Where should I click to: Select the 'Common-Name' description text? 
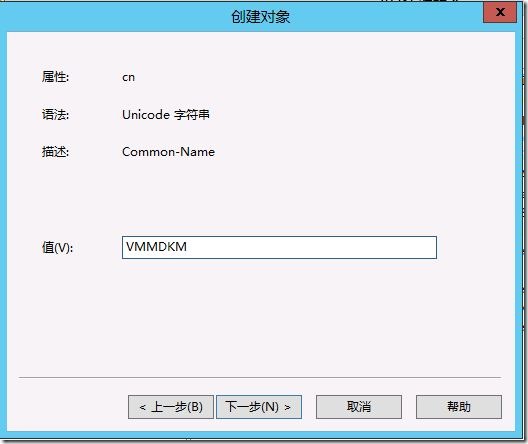[x=168, y=152]
